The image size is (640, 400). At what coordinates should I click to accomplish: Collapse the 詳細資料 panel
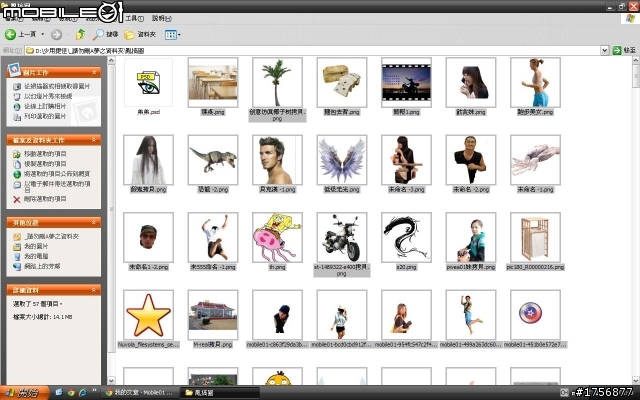point(94,290)
